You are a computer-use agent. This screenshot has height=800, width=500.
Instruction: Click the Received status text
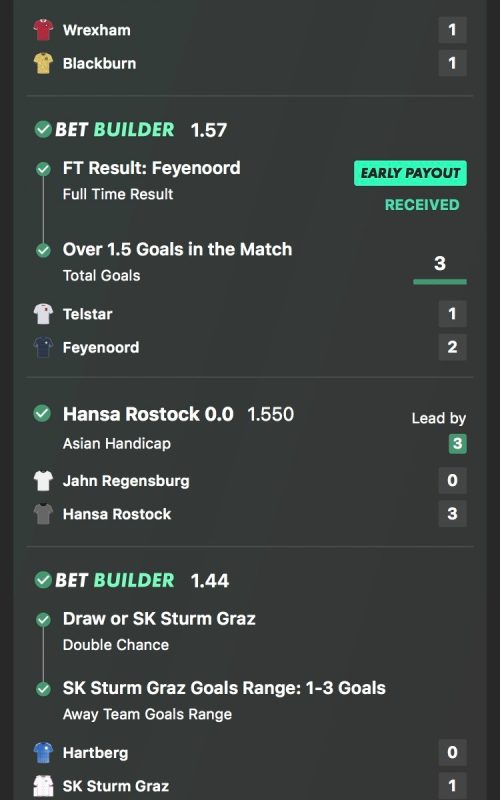coord(422,205)
